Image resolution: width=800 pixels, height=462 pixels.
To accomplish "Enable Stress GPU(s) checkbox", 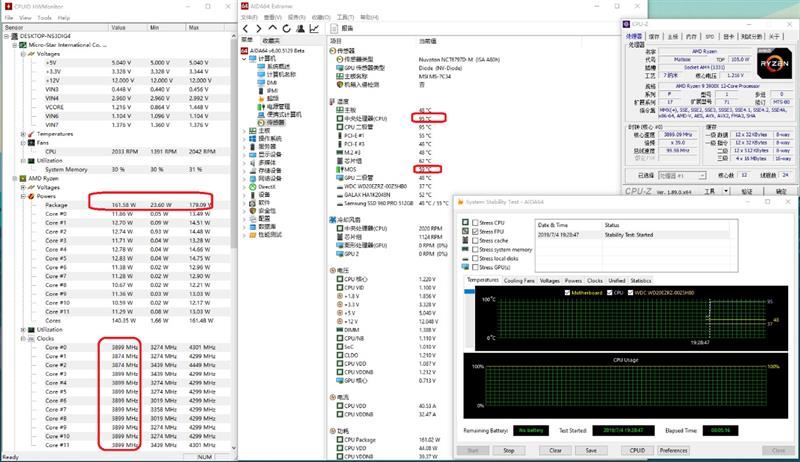I will point(476,267).
